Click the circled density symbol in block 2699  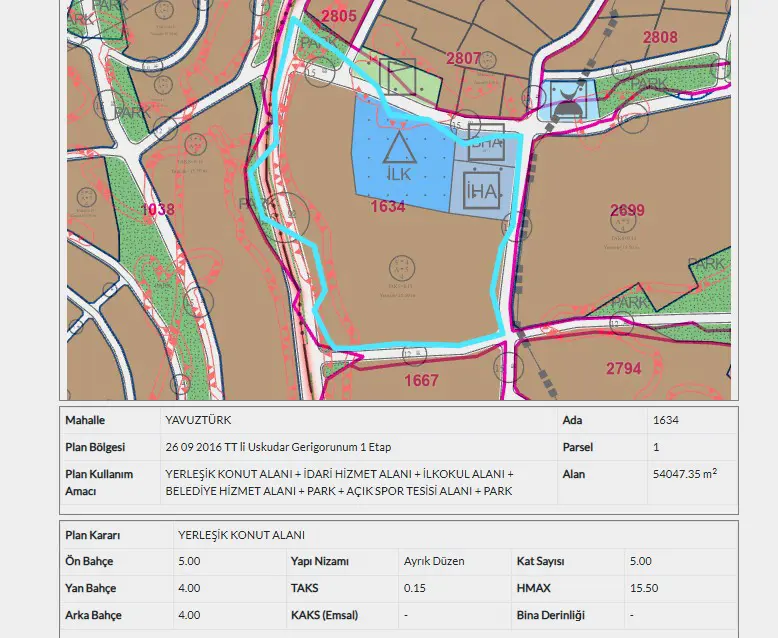[x=623, y=222]
